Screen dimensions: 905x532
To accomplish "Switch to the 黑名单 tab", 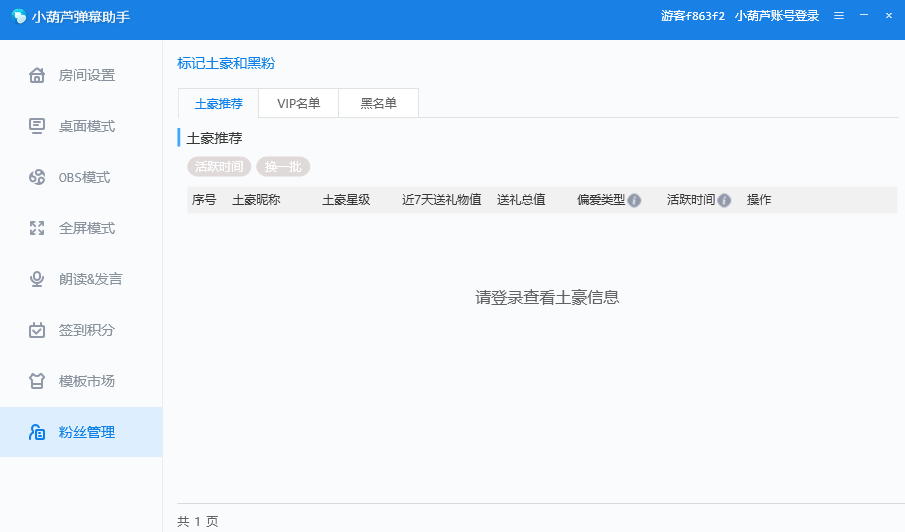I will [378, 103].
